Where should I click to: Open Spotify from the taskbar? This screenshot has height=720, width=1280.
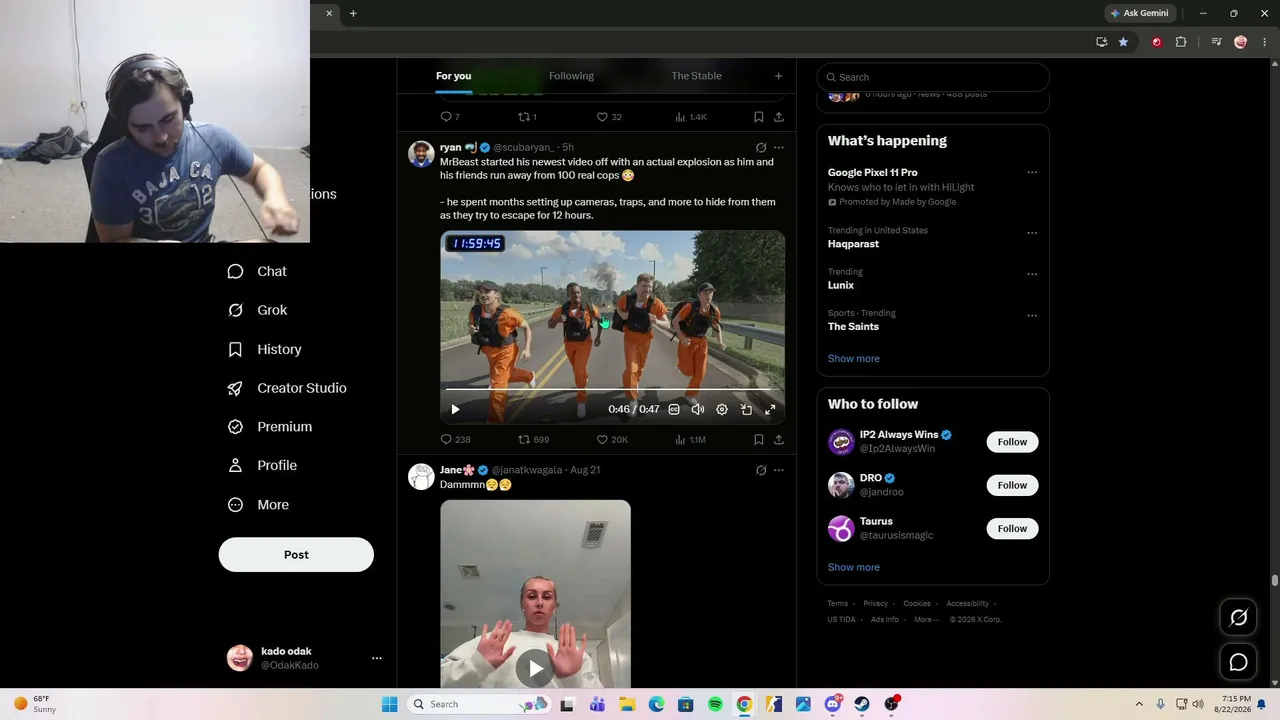[715, 704]
